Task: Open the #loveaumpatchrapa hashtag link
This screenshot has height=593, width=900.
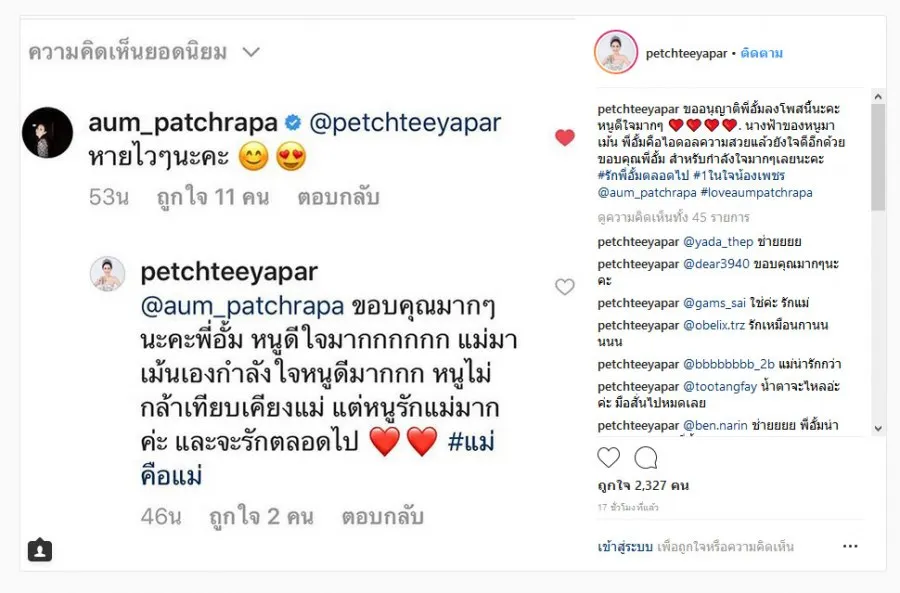Action: [757, 192]
